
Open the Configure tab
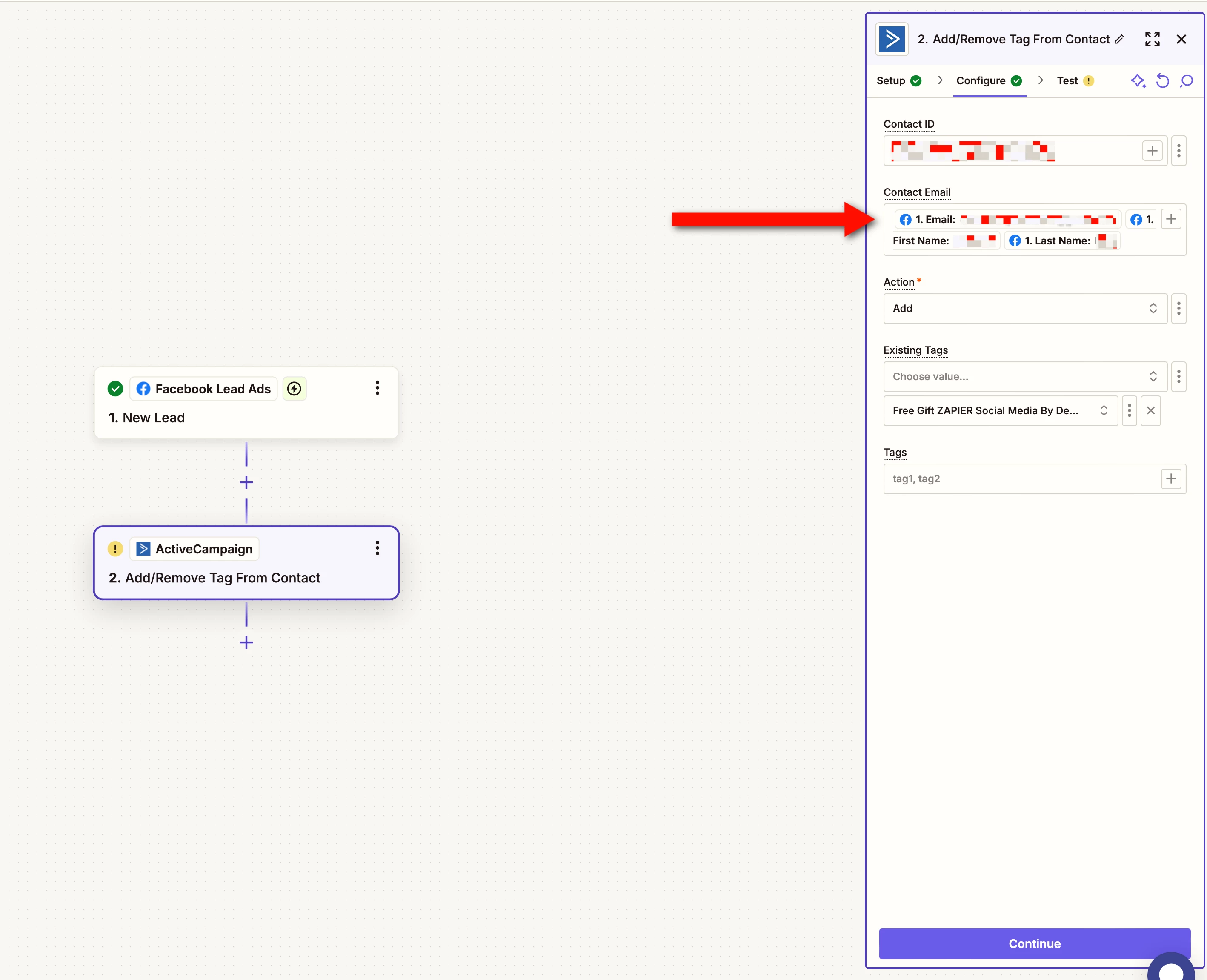[x=989, y=81]
